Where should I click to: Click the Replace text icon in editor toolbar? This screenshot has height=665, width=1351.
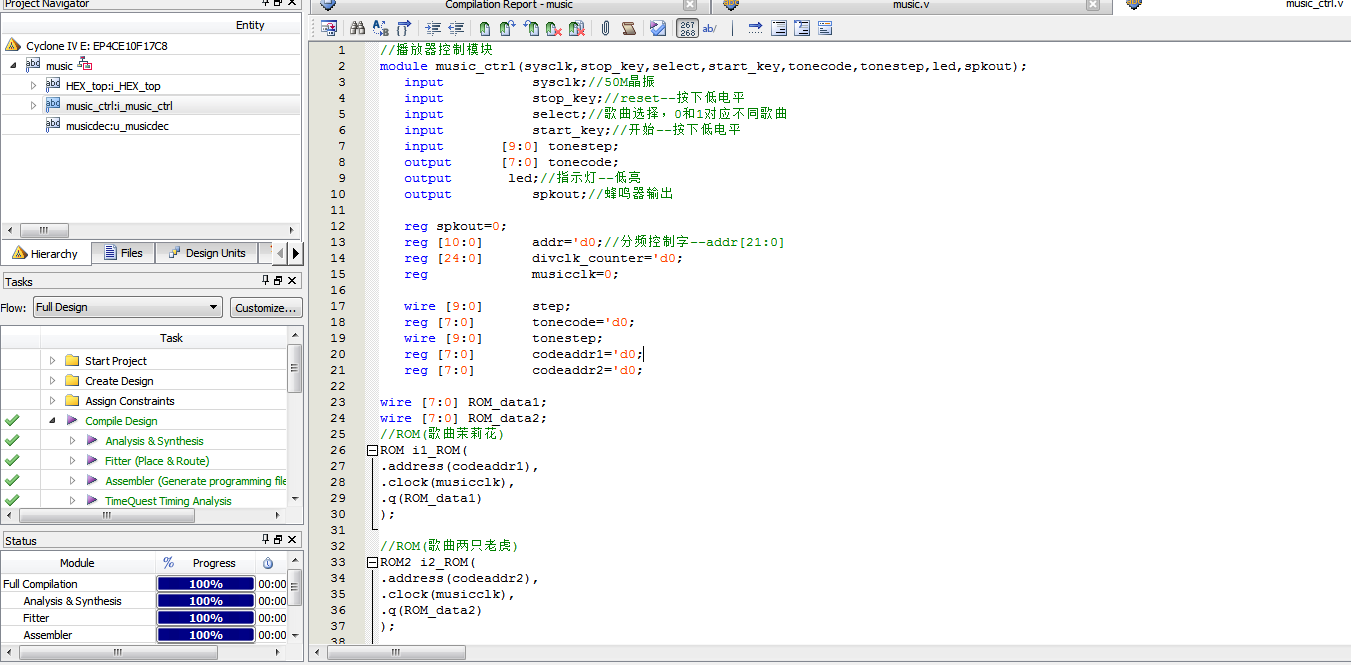(x=380, y=29)
